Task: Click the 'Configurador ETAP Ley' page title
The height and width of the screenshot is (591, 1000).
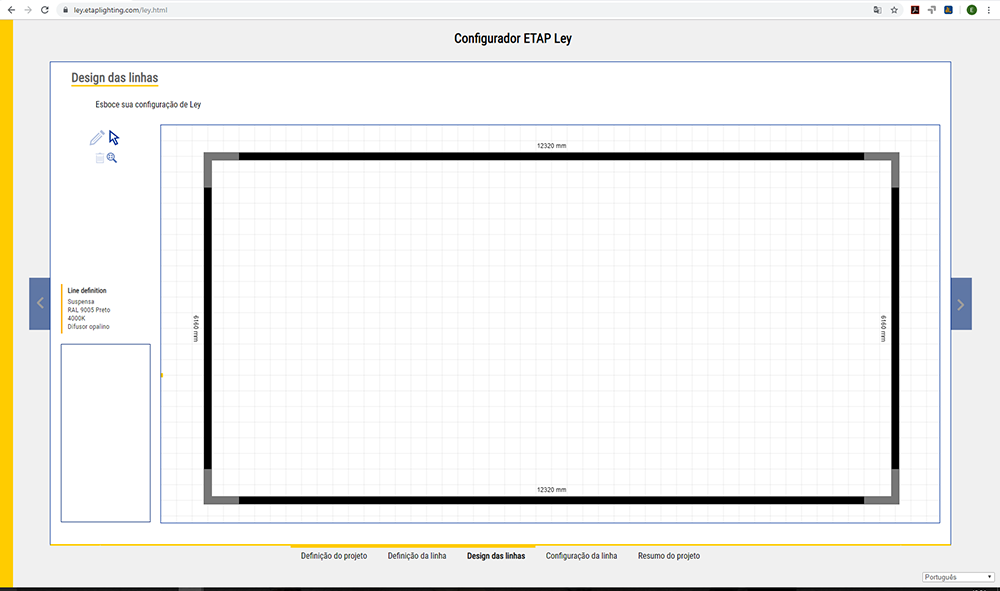Action: tap(513, 38)
